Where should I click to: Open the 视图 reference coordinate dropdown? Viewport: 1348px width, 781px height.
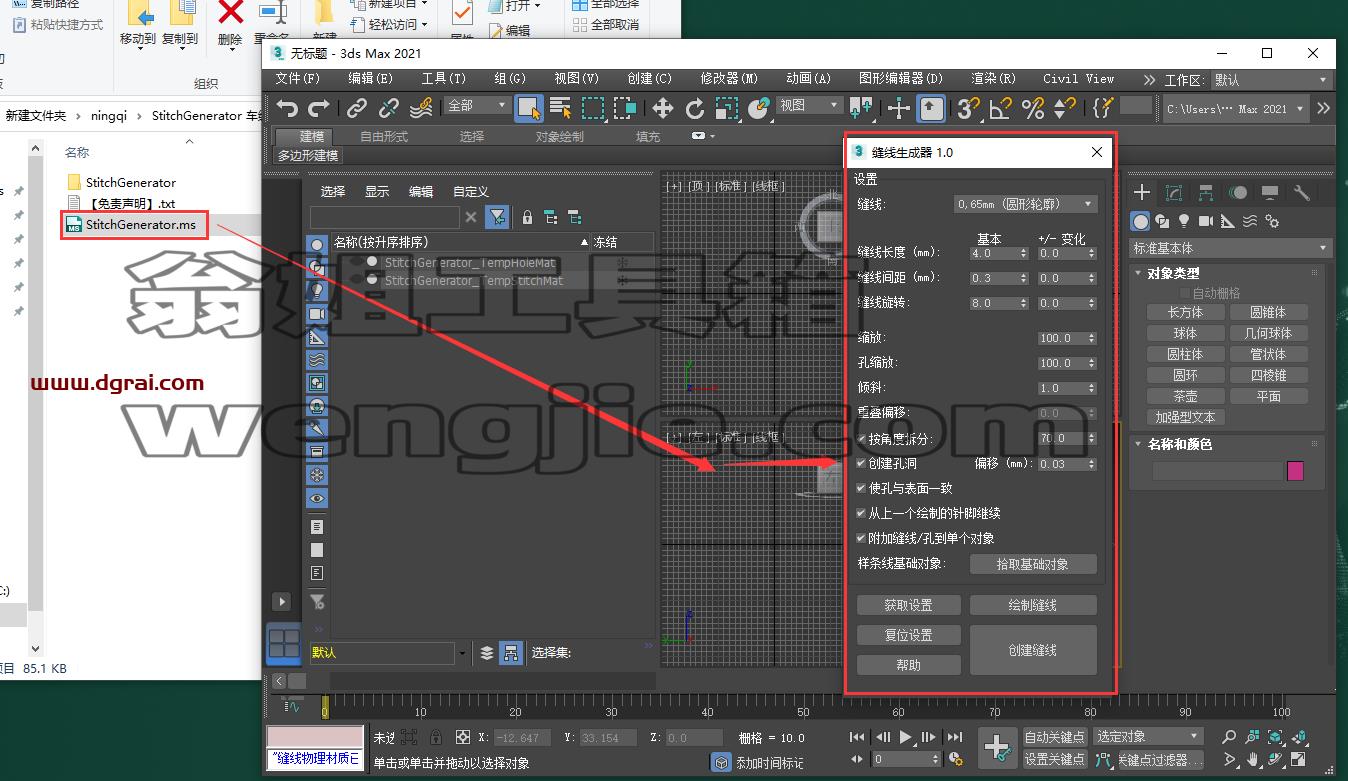point(810,105)
